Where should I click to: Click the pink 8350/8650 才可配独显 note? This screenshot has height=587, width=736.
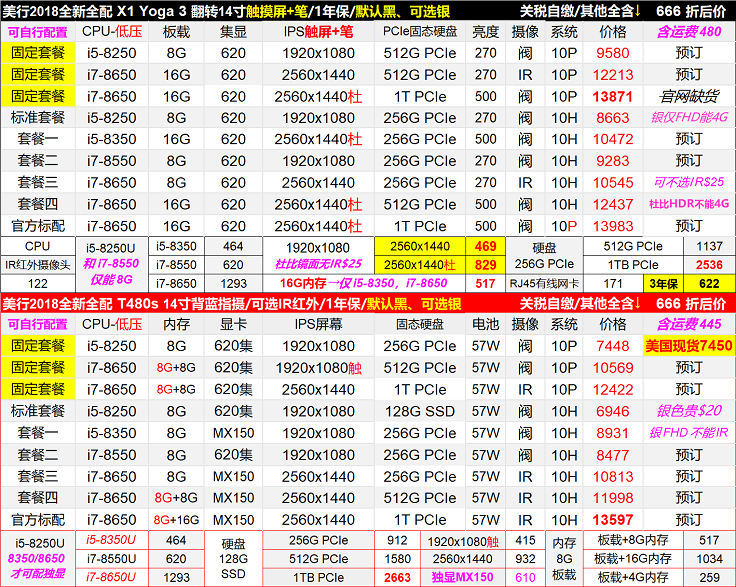click(38, 566)
